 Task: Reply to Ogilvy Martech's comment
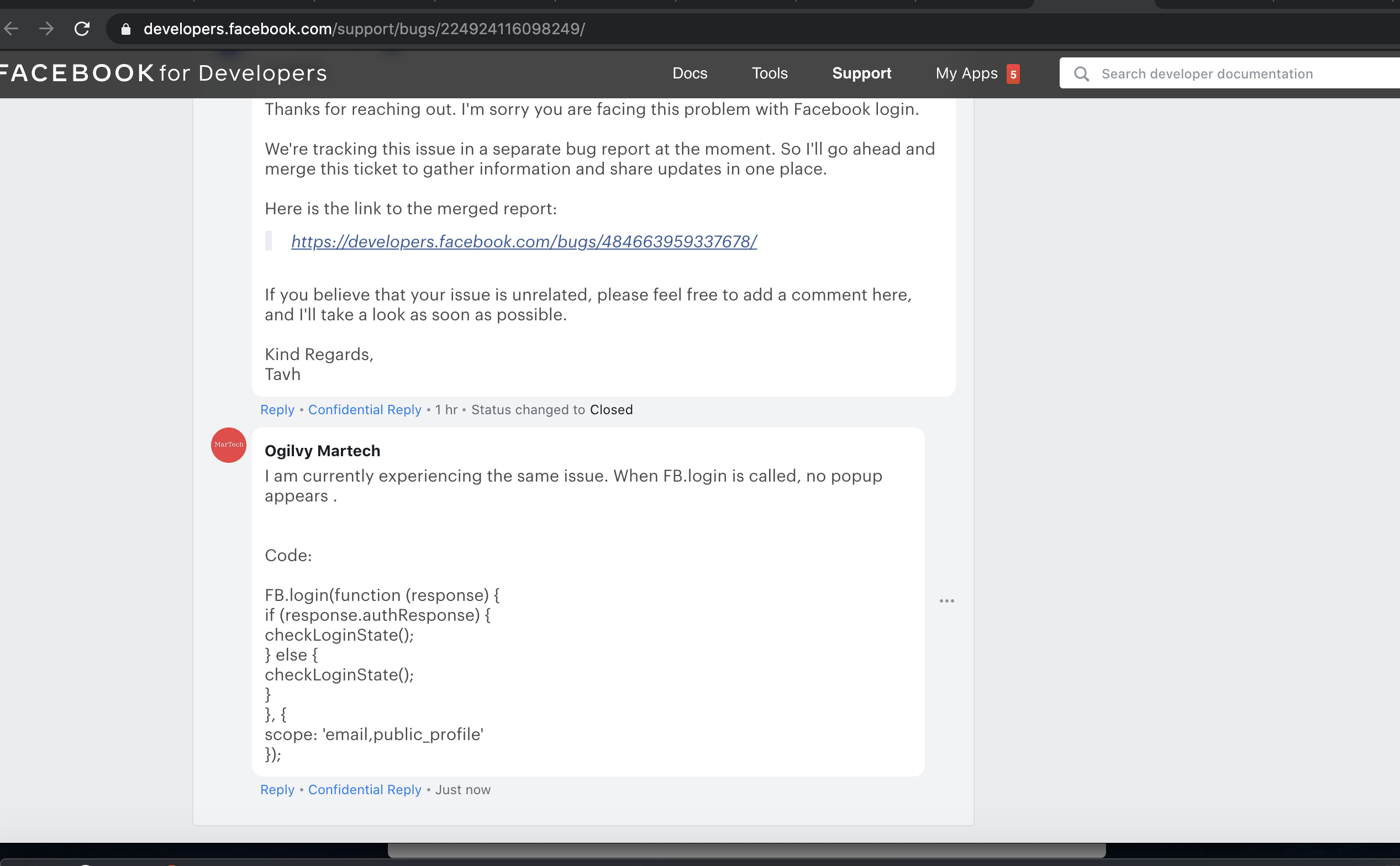(x=277, y=790)
